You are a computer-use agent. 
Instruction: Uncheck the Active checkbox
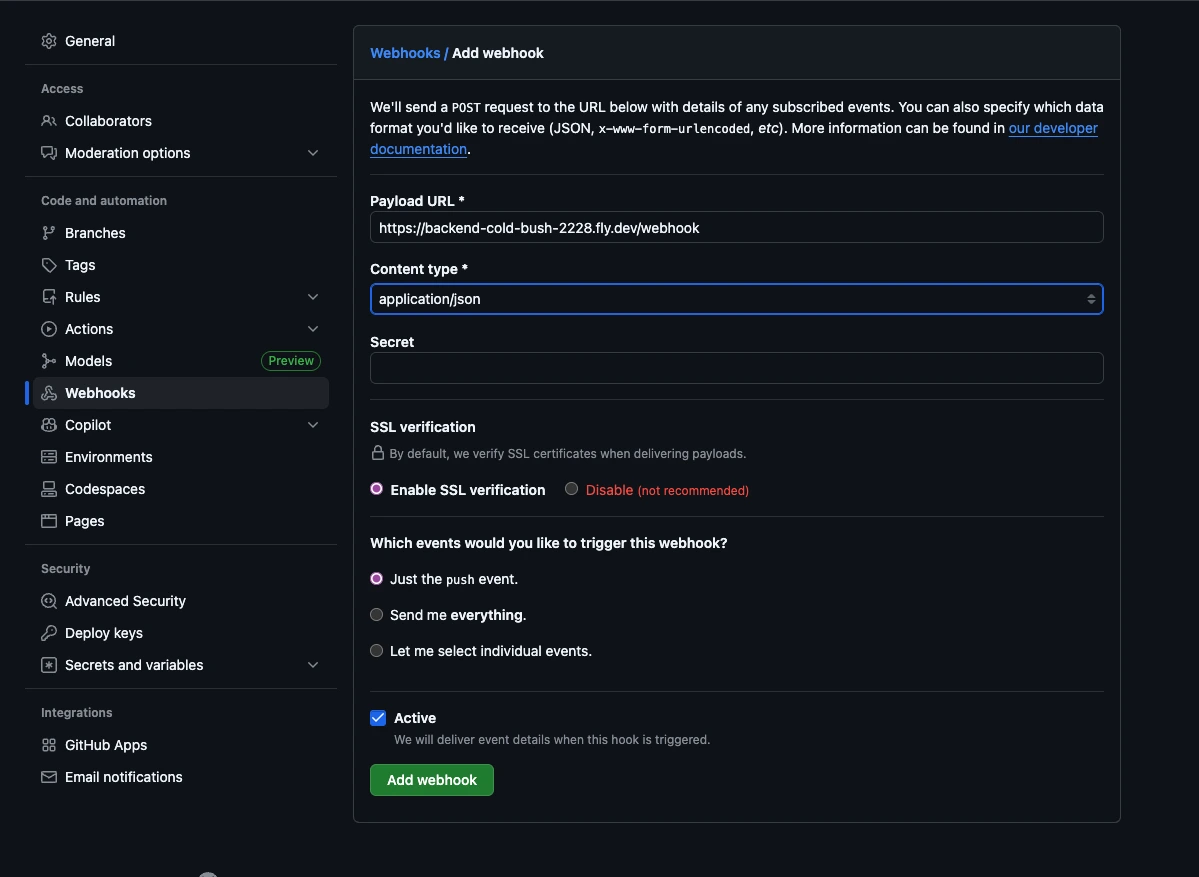pyautogui.click(x=377, y=717)
